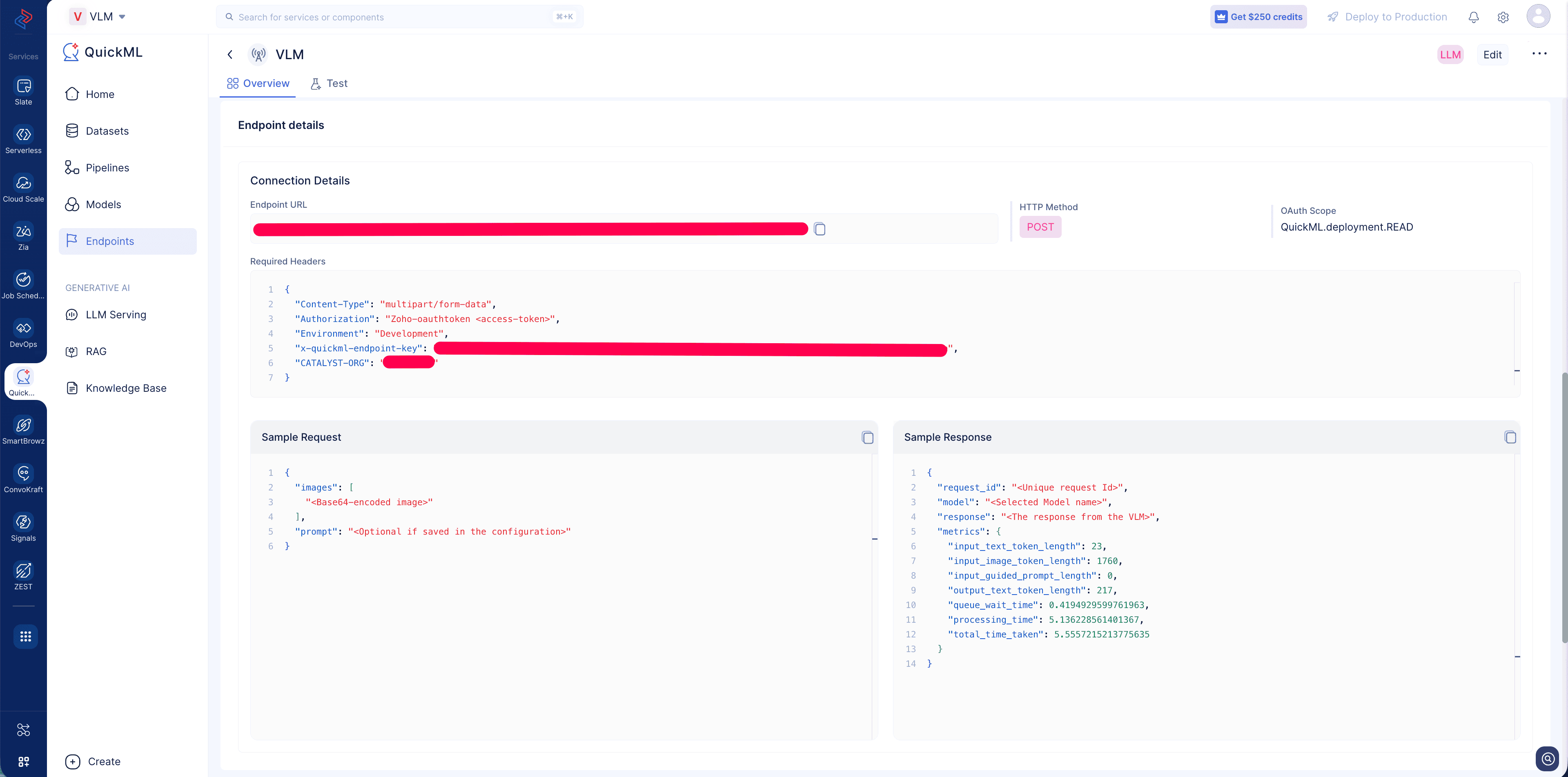1568x777 pixels.
Task: Open the user profile avatar
Action: (1538, 16)
